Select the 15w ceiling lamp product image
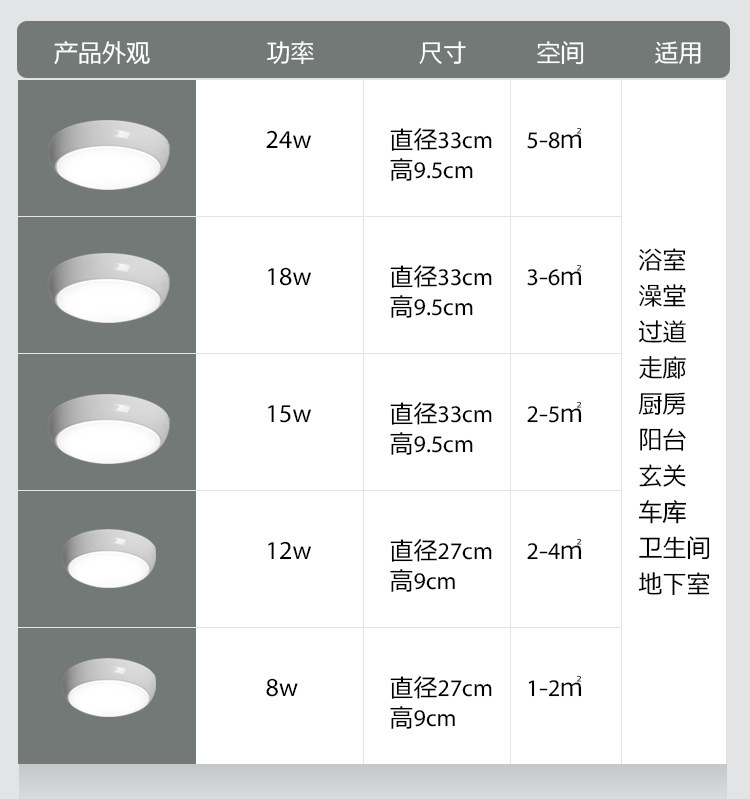Screen dimensions: 750x799 pyautogui.click(x=108, y=423)
